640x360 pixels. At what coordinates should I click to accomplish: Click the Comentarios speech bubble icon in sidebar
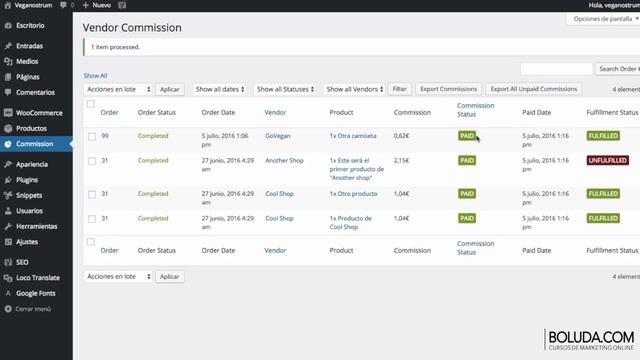pos(8,92)
